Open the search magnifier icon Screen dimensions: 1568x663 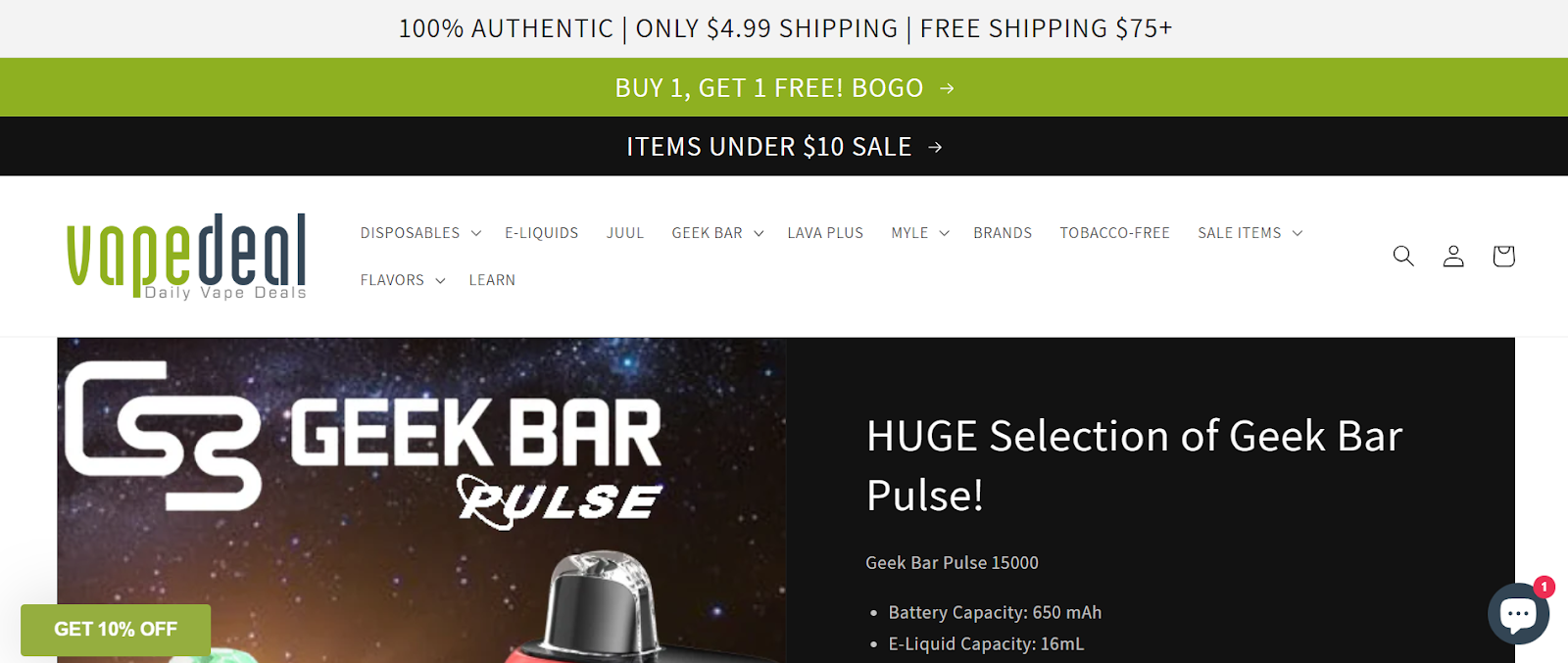(x=1403, y=256)
